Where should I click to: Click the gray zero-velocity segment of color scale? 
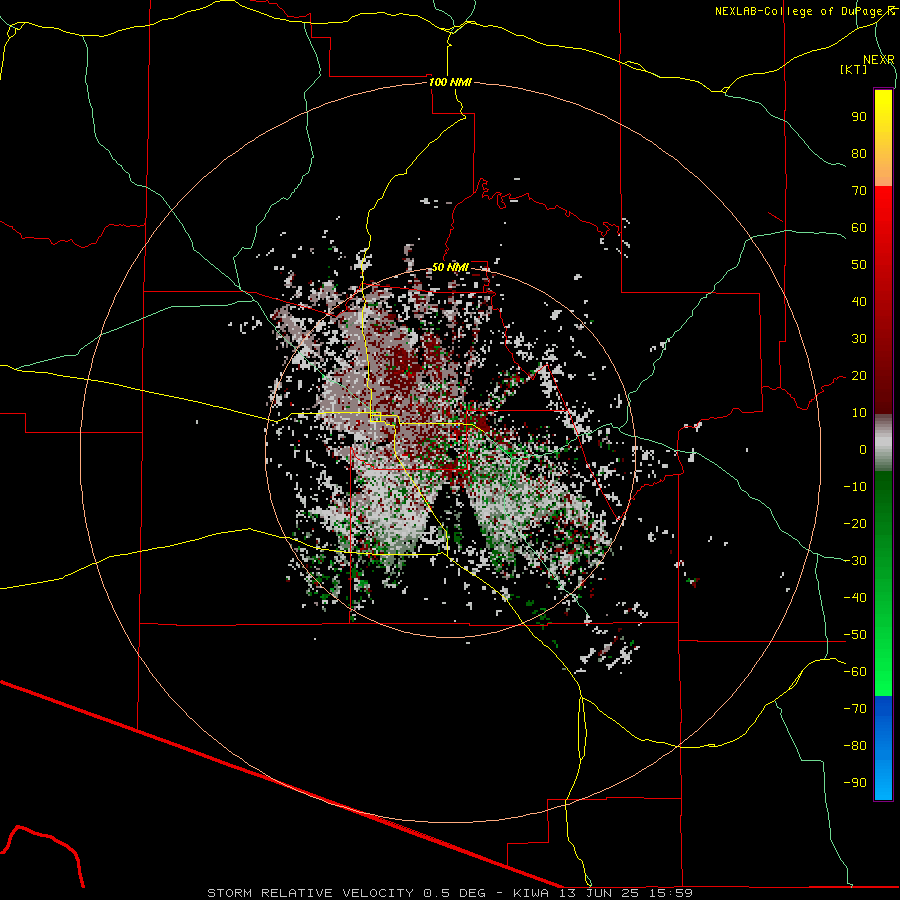[x=883, y=443]
